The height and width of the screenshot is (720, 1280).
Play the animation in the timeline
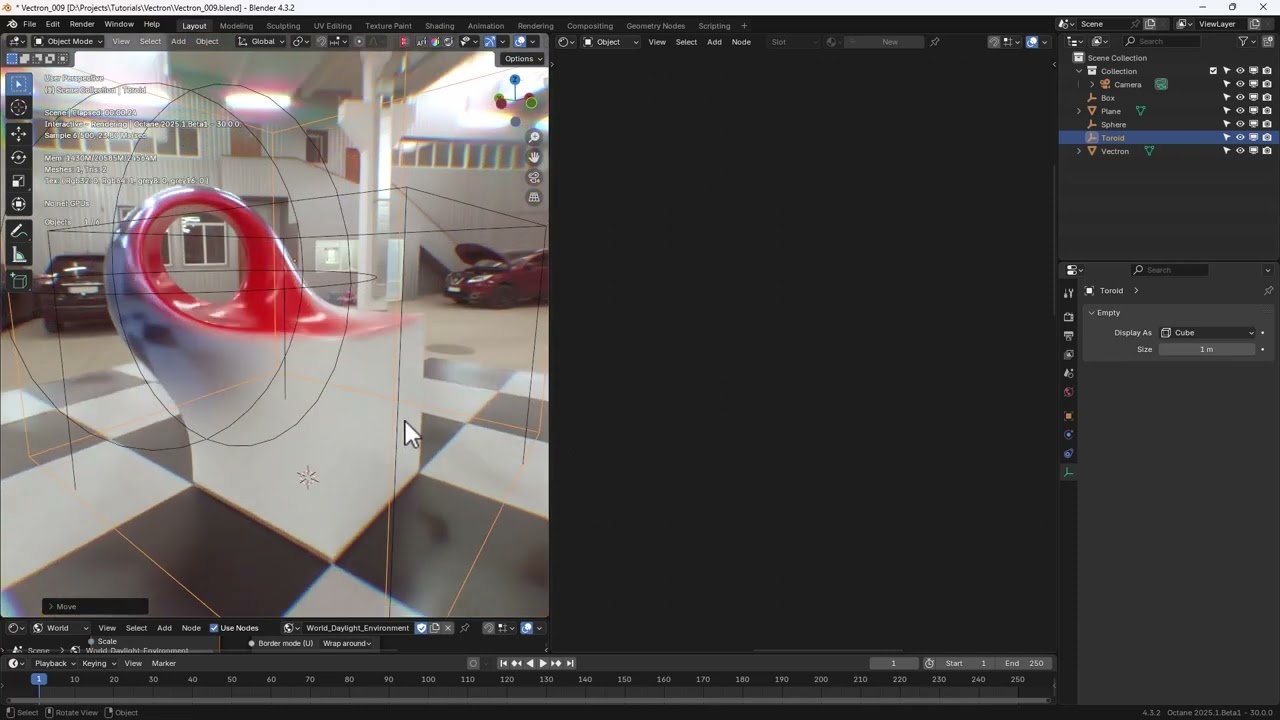[x=543, y=663]
